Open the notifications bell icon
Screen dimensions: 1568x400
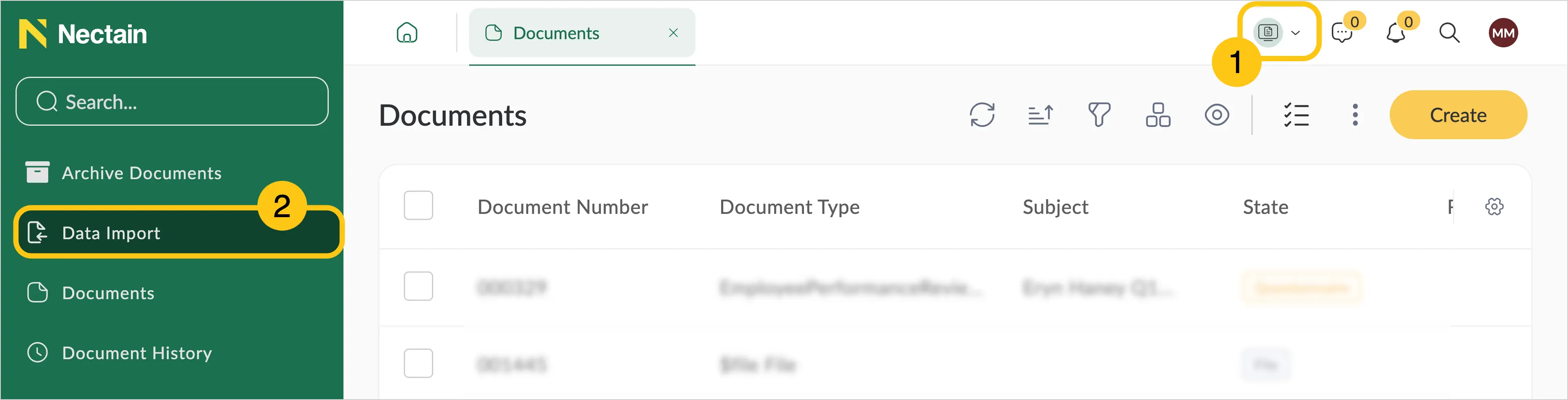(1396, 33)
